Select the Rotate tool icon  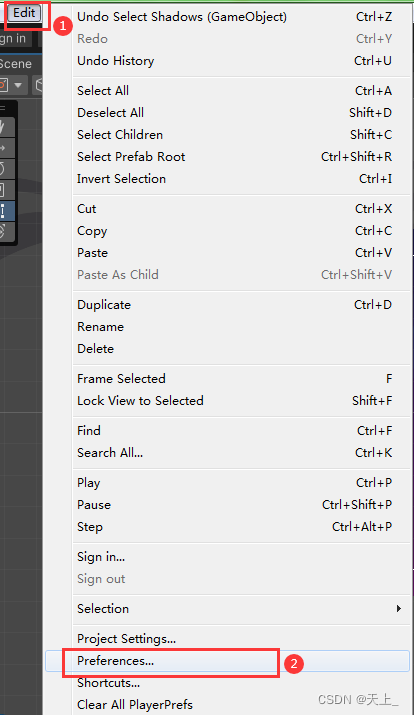7,169
